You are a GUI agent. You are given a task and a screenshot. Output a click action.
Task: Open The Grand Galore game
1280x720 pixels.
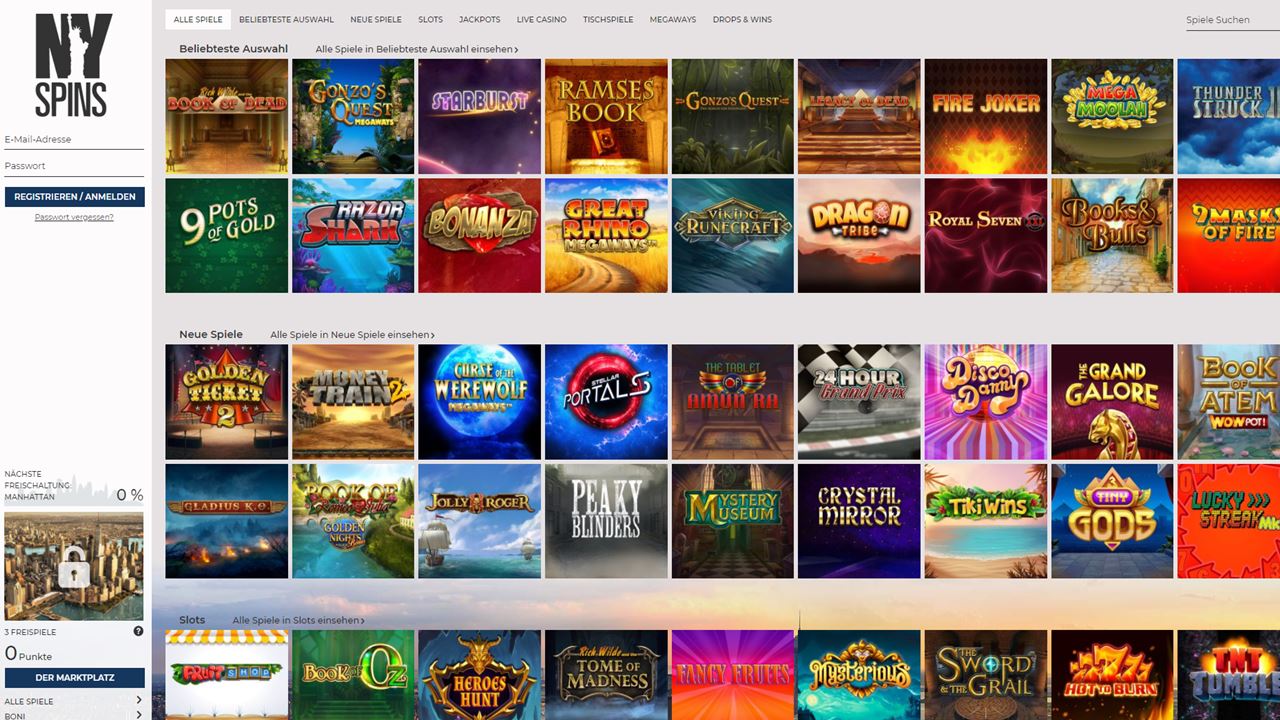[x=1112, y=402]
